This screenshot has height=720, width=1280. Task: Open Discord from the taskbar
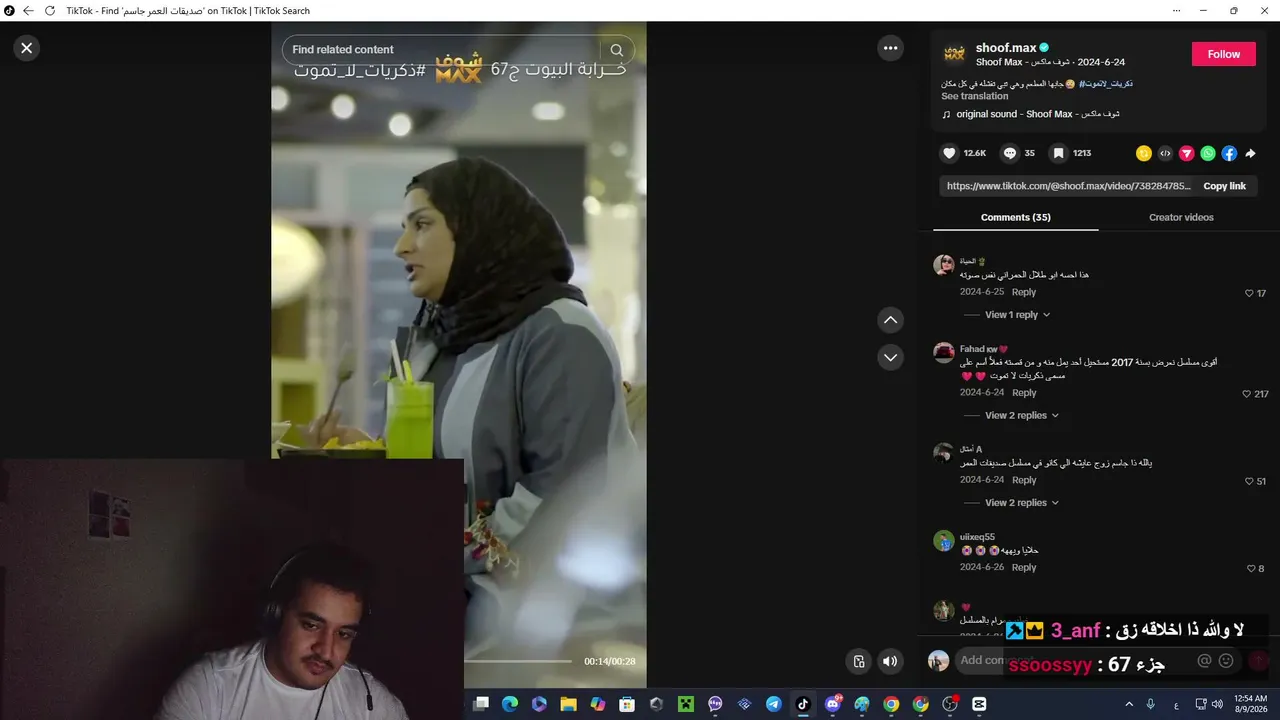point(832,704)
